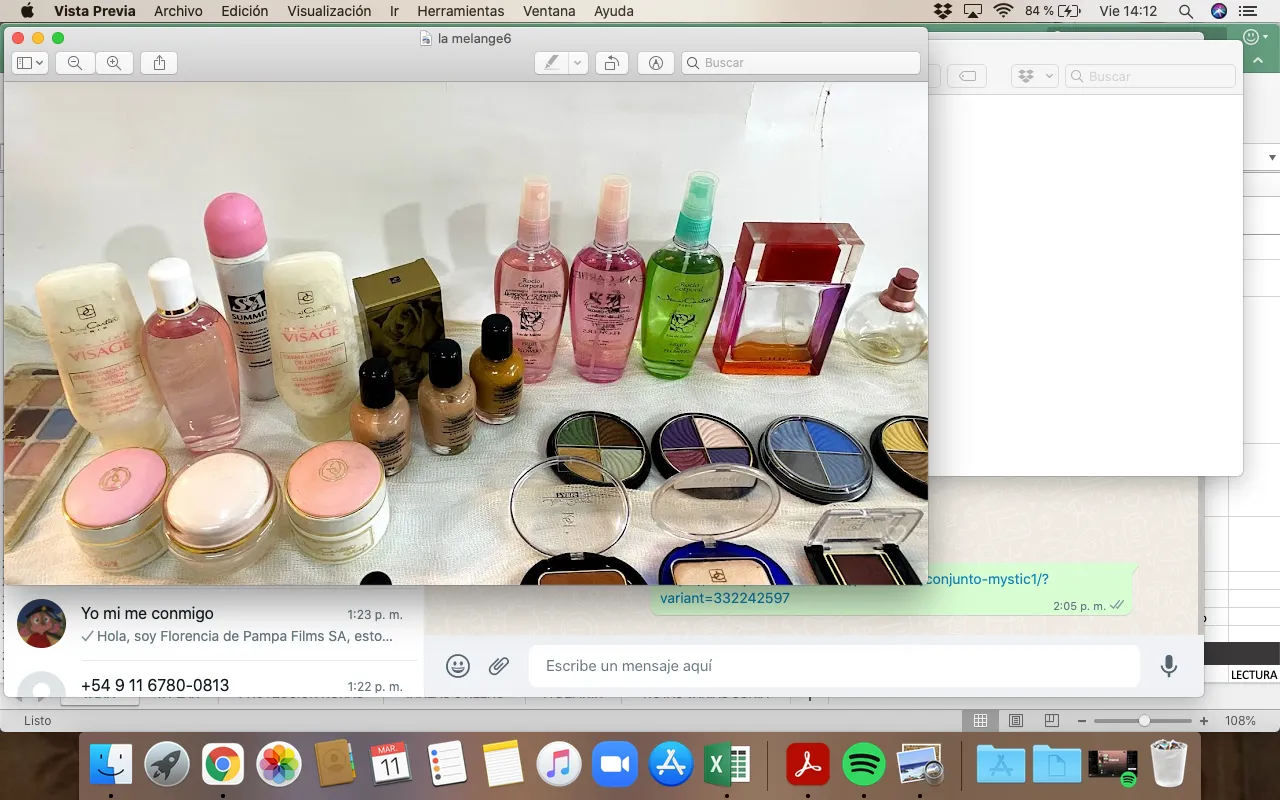Viewport: 1280px width, 800px height.
Task: Open the Herramientas menu
Action: click(x=460, y=11)
